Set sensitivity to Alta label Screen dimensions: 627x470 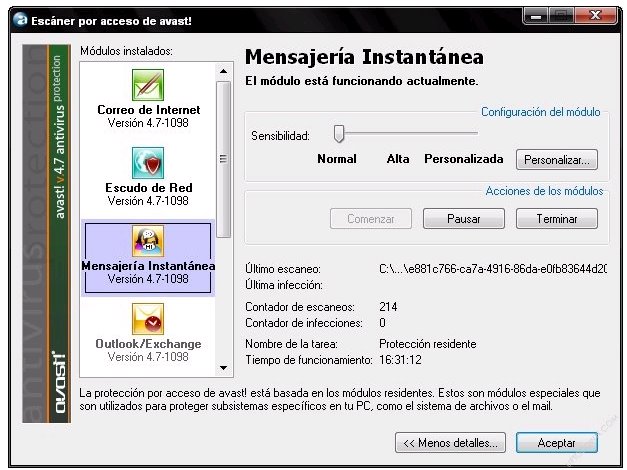[x=398, y=159]
